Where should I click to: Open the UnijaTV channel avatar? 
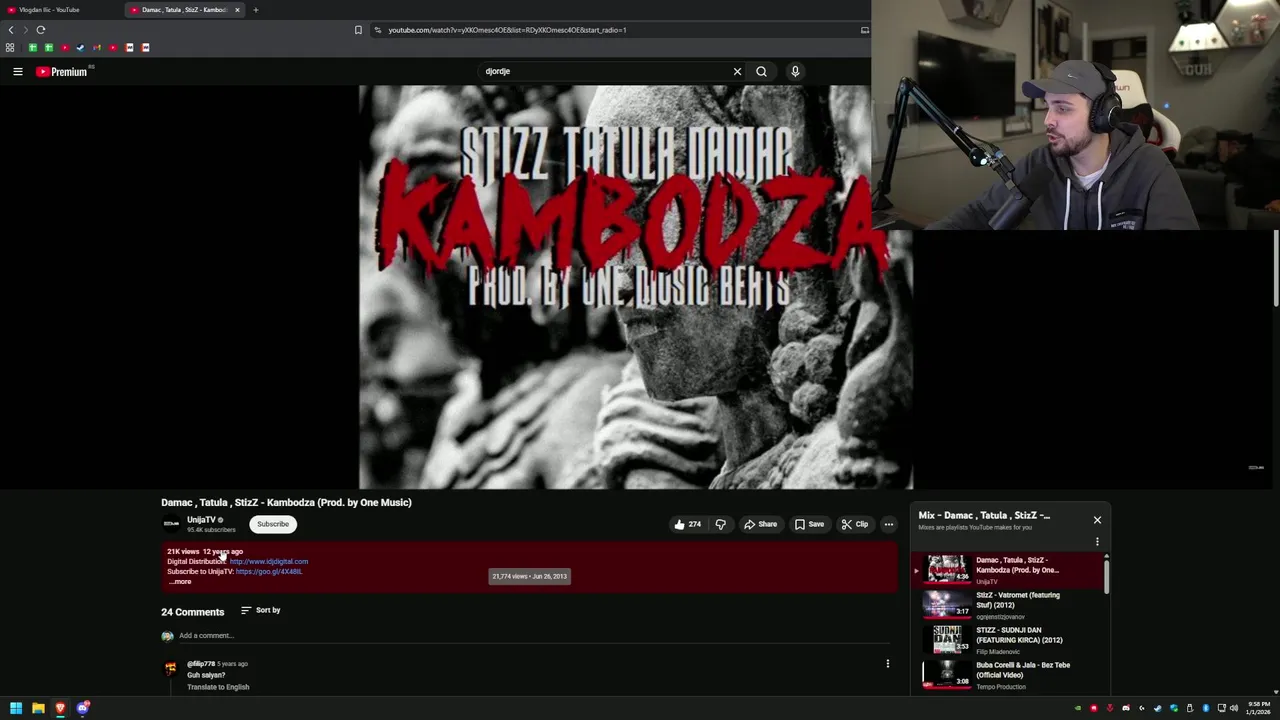coord(171,523)
